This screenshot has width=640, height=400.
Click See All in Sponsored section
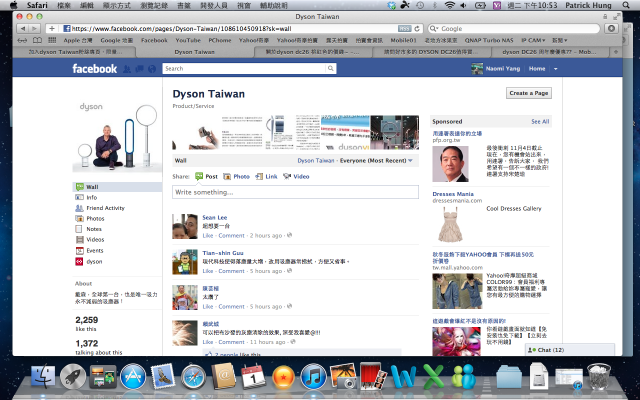click(540, 122)
